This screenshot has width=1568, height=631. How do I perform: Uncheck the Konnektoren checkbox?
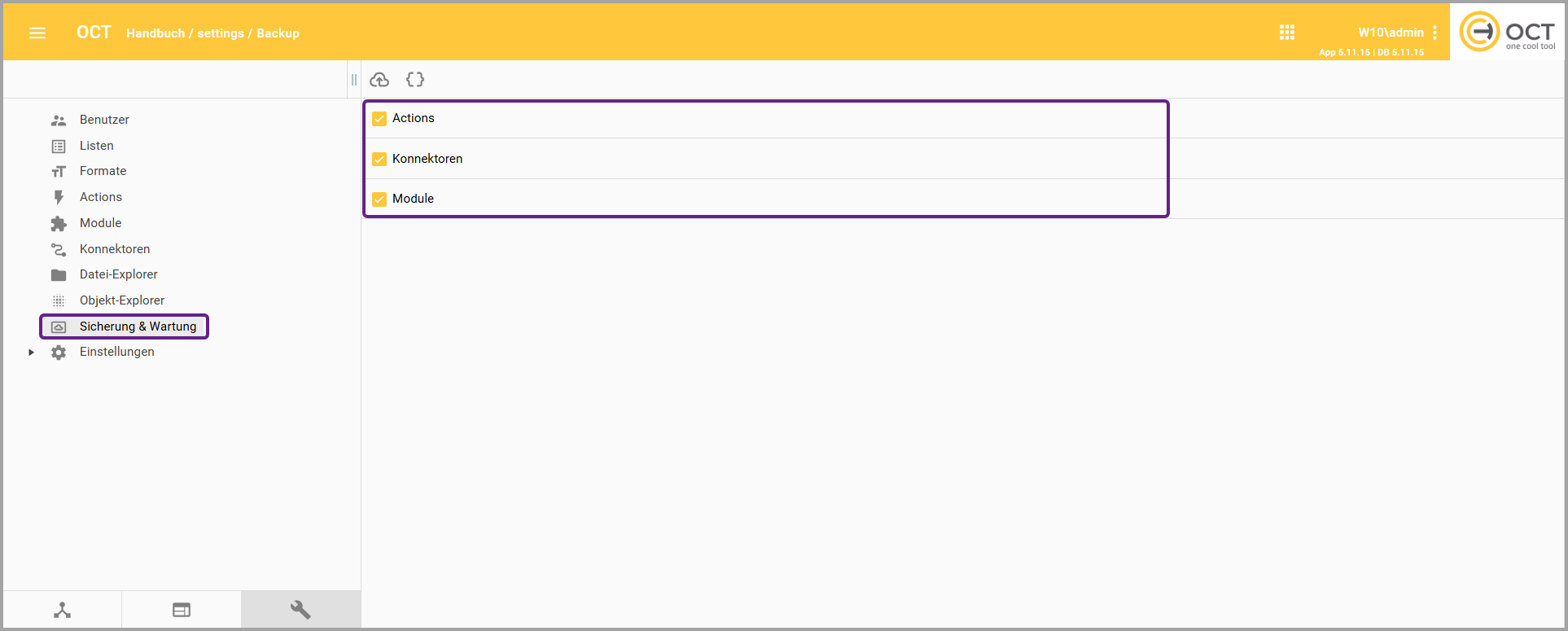(x=379, y=159)
